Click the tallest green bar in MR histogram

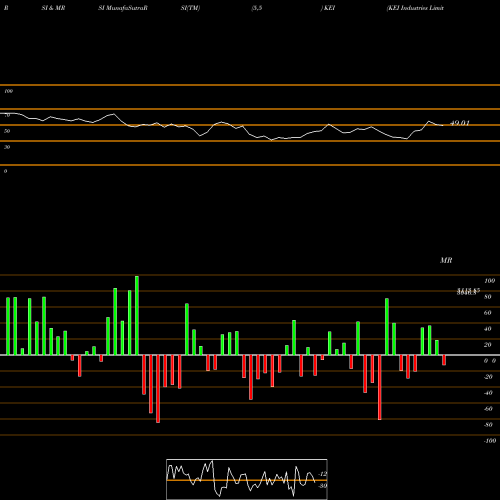[x=137, y=315]
